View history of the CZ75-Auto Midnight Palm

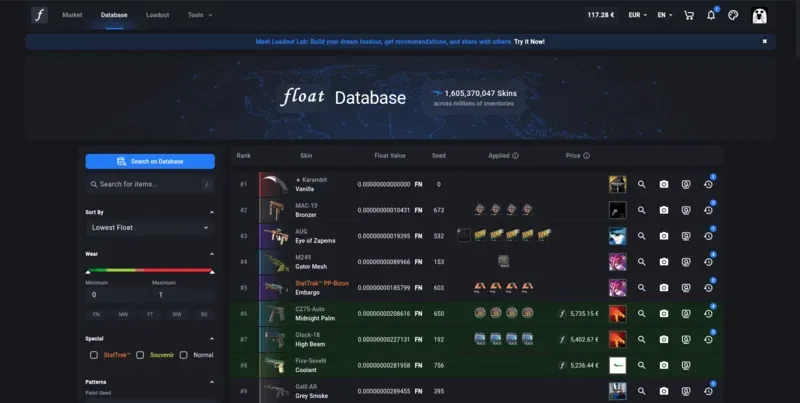click(x=708, y=314)
